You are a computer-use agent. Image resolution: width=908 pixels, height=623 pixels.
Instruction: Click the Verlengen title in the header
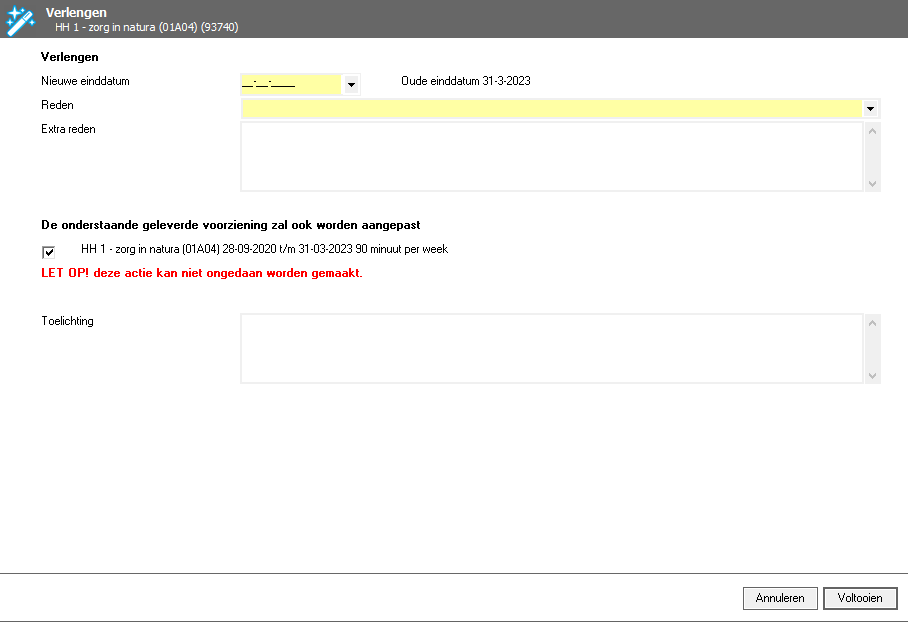coord(76,12)
